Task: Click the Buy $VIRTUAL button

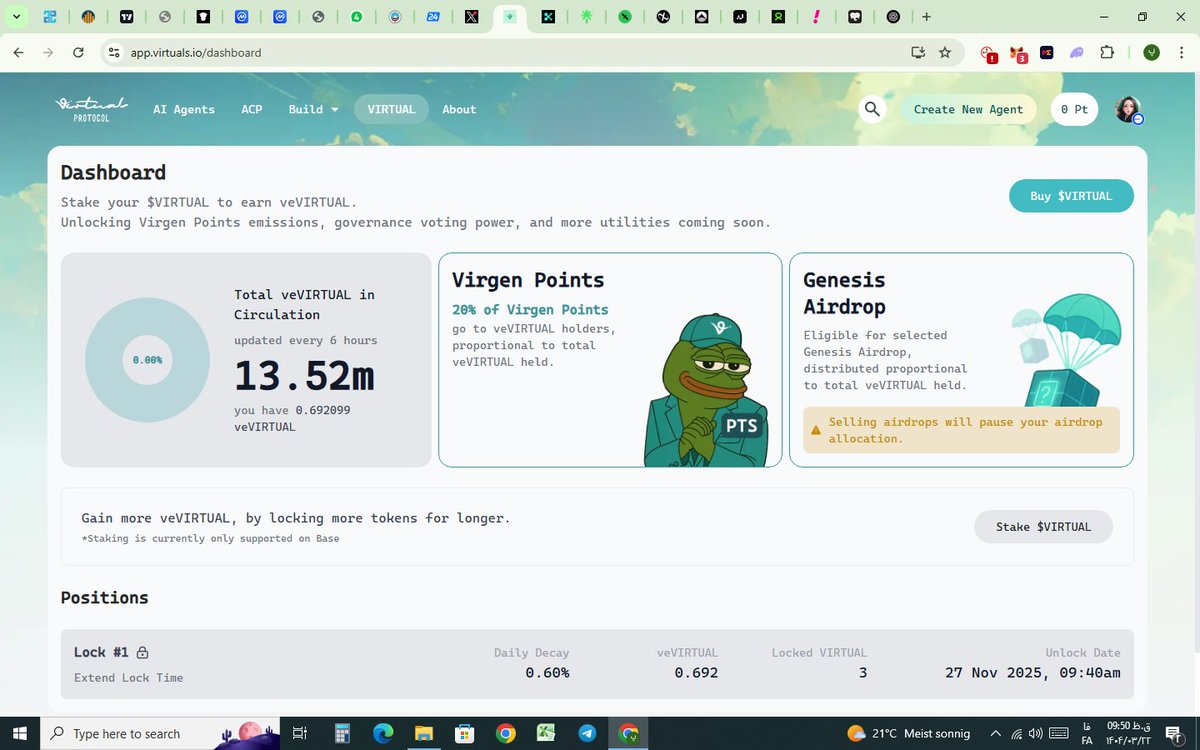Action: point(1071,196)
